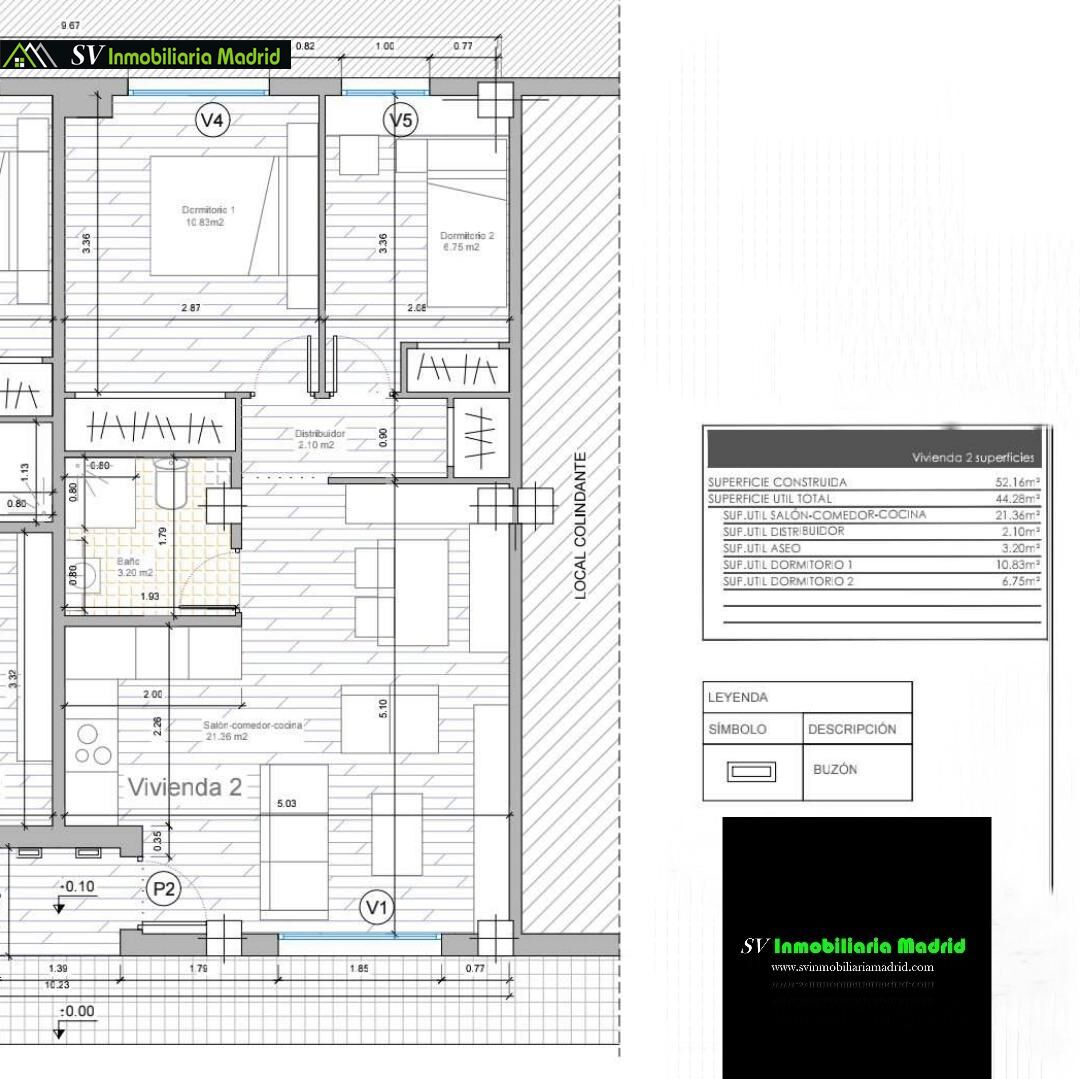Click the Distribuidor area label
The width and height of the screenshot is (1080, 1079).
tap(320, 439)
